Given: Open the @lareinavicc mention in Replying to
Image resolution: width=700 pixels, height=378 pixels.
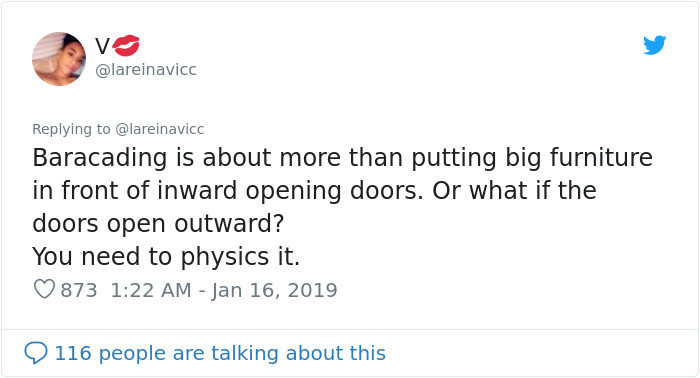Looking at the screenshot, I should tap(160, 129).
